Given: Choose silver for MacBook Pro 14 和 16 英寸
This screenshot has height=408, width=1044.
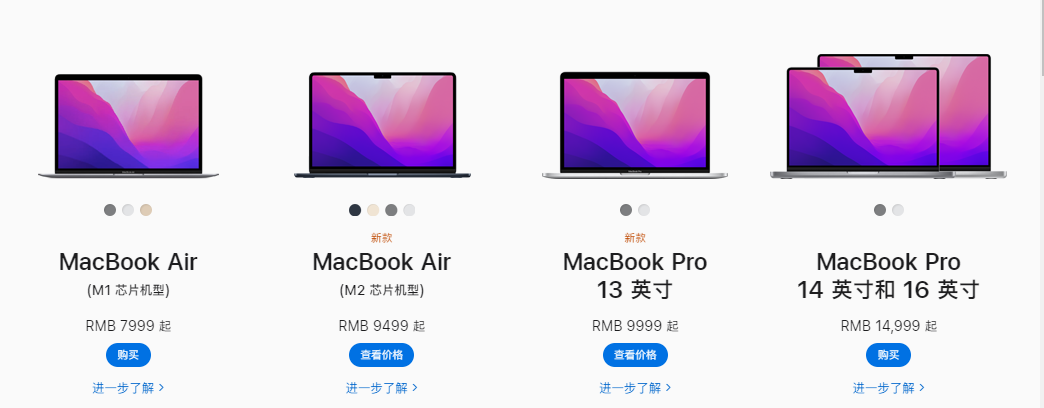Looking at the screenshot, I should tap(898, 210).
